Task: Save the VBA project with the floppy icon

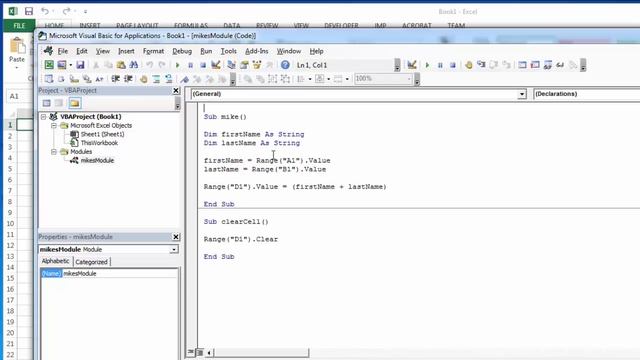Action: tap(80, 65)
